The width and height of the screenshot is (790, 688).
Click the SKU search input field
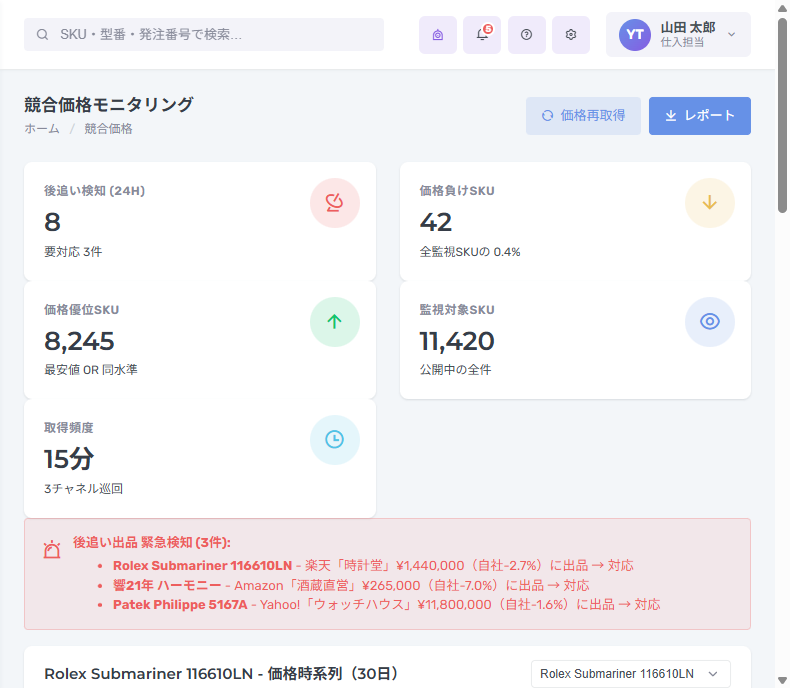pyautogui.click(x=204, y=34)
